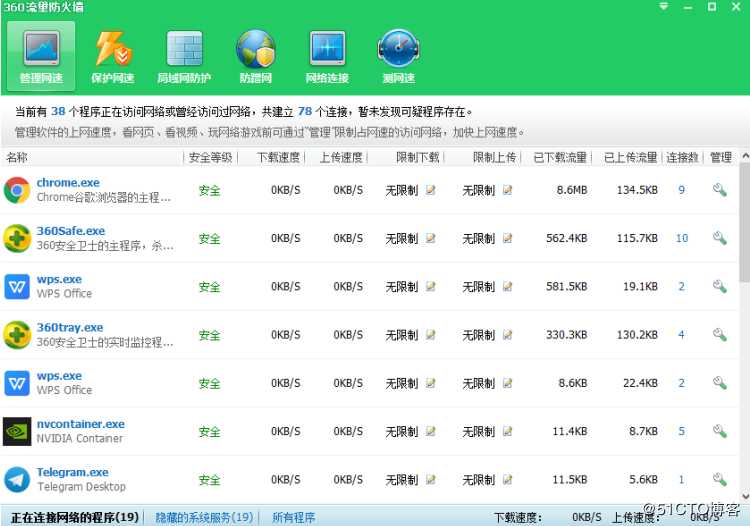The width and height of the screenshot is (750, 526).
Task: Click connection count 10 for 360Safe.exe
Action: (682, 238)
